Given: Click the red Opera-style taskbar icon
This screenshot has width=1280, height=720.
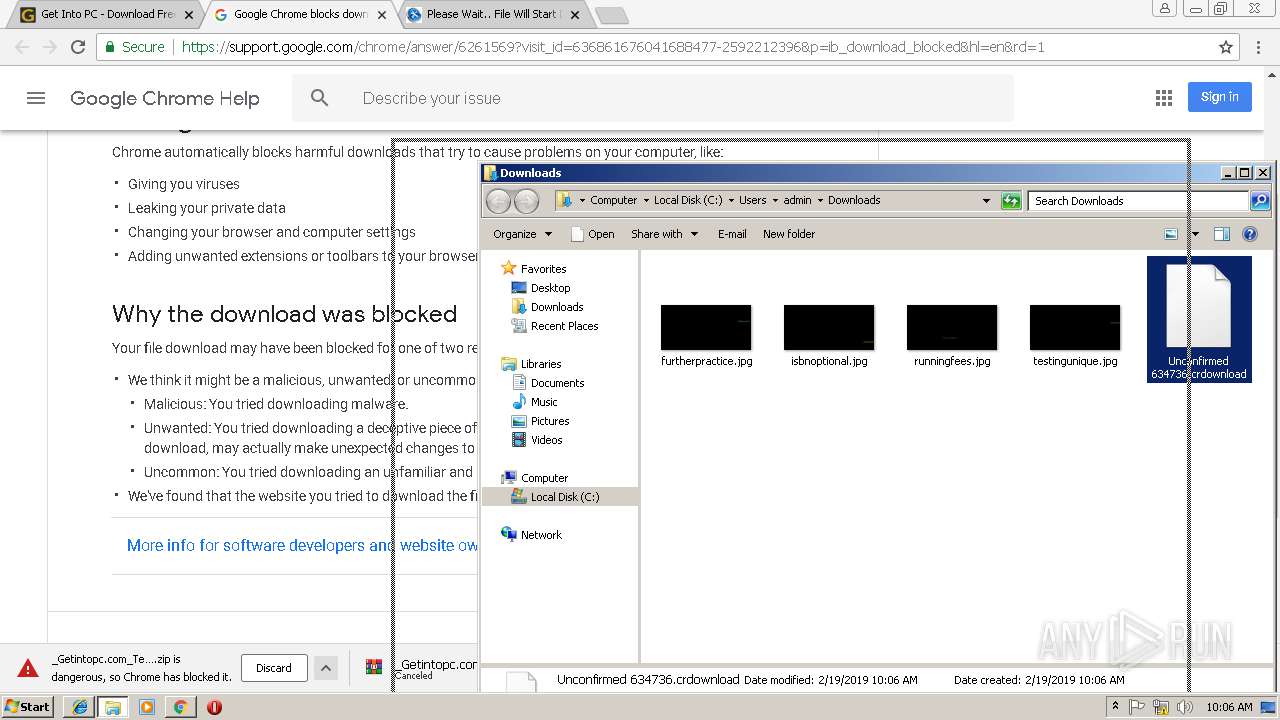Looking at the screenshot, I should [x=214, y=707].
